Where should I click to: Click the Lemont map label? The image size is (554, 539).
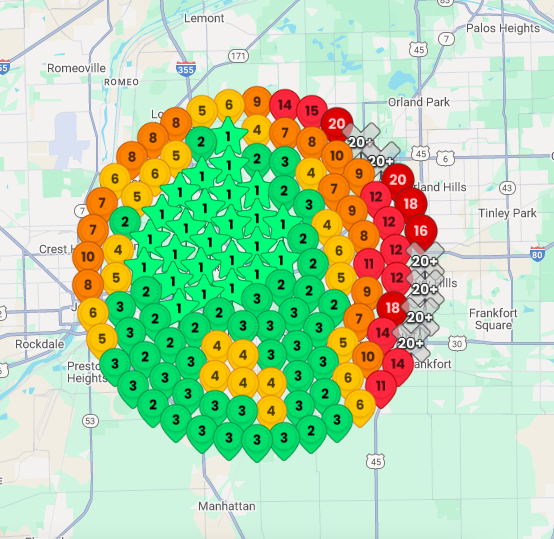click(204, 18)
